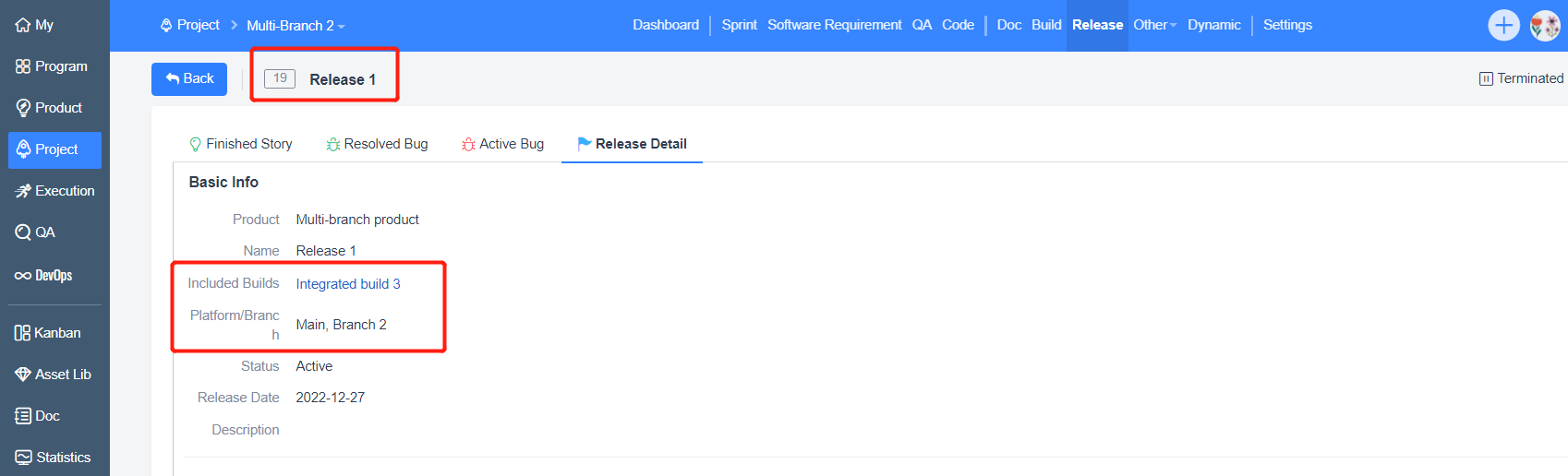Select Project in the left sidebar

pyautogui.click(x=54, y=149)
